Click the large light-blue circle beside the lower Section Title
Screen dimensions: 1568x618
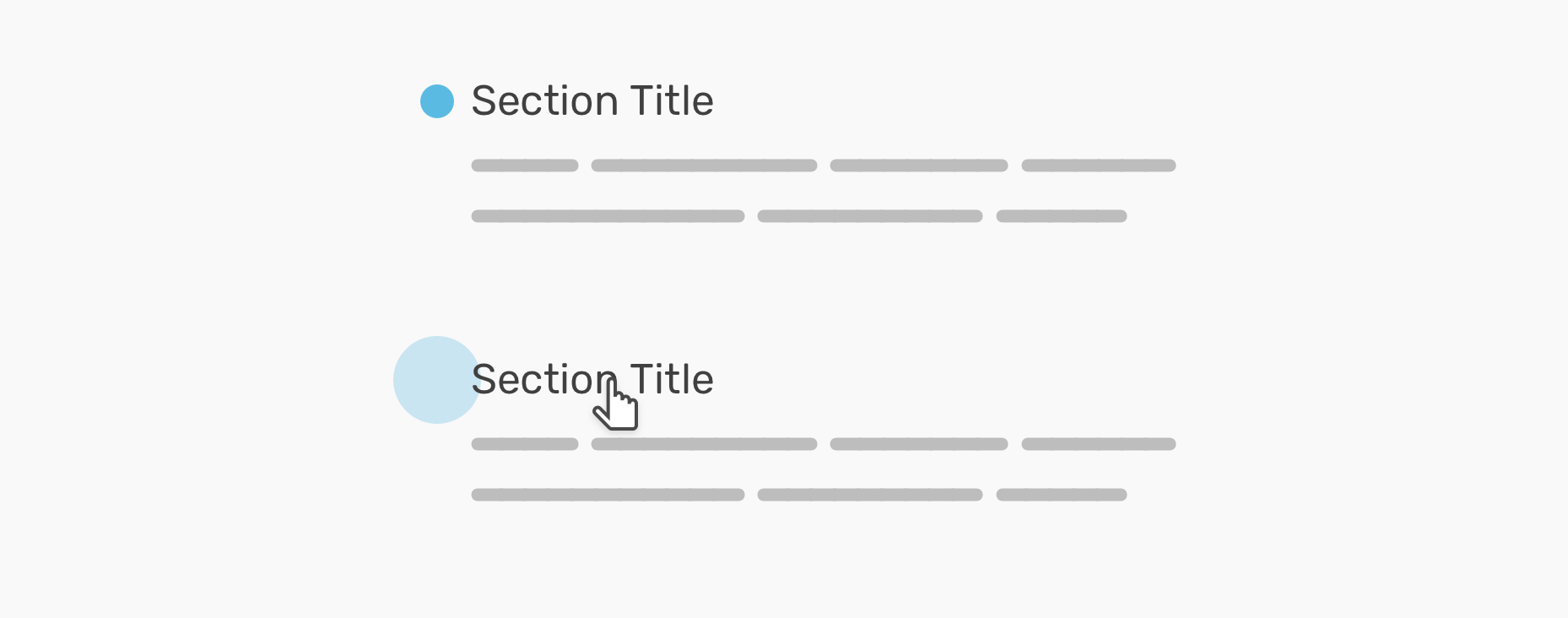[436, 380]
